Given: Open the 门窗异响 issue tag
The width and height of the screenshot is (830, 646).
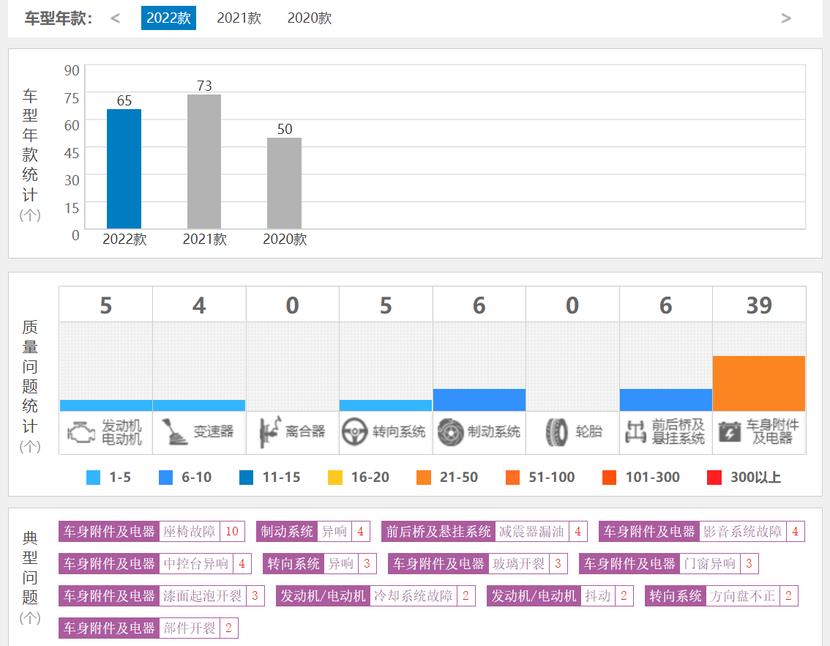Looking at the screenshot, I should point(669,564).
